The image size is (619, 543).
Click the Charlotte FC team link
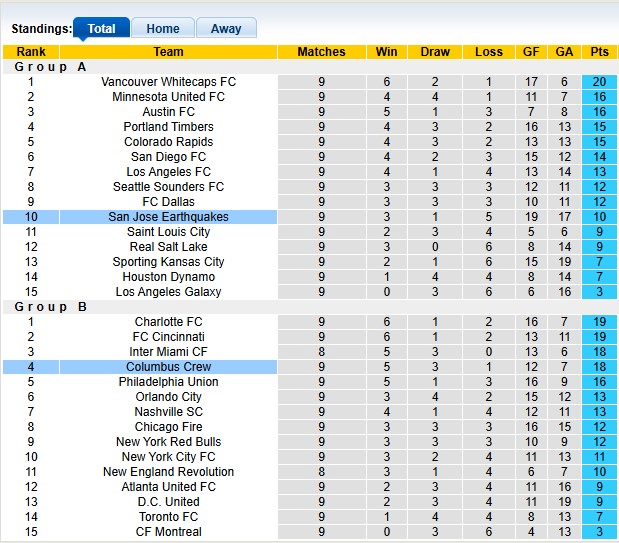(x=168, y=322)
